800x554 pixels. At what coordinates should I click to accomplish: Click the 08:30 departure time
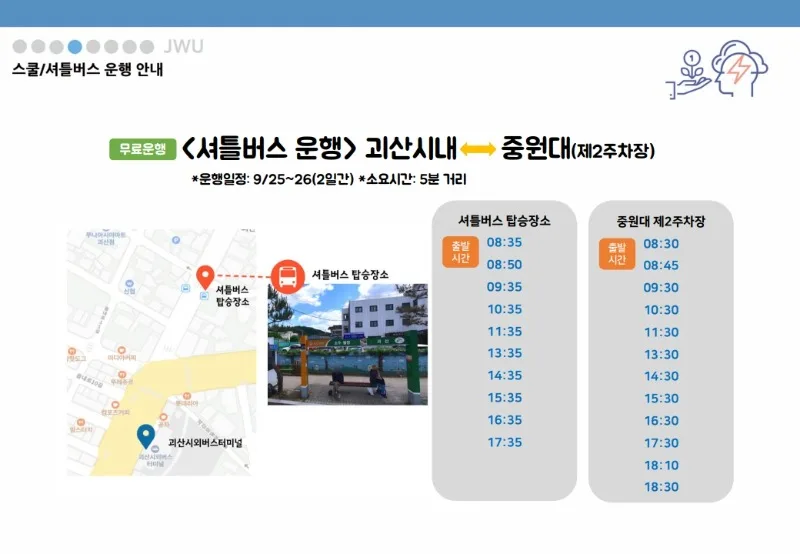coord(661,244)
